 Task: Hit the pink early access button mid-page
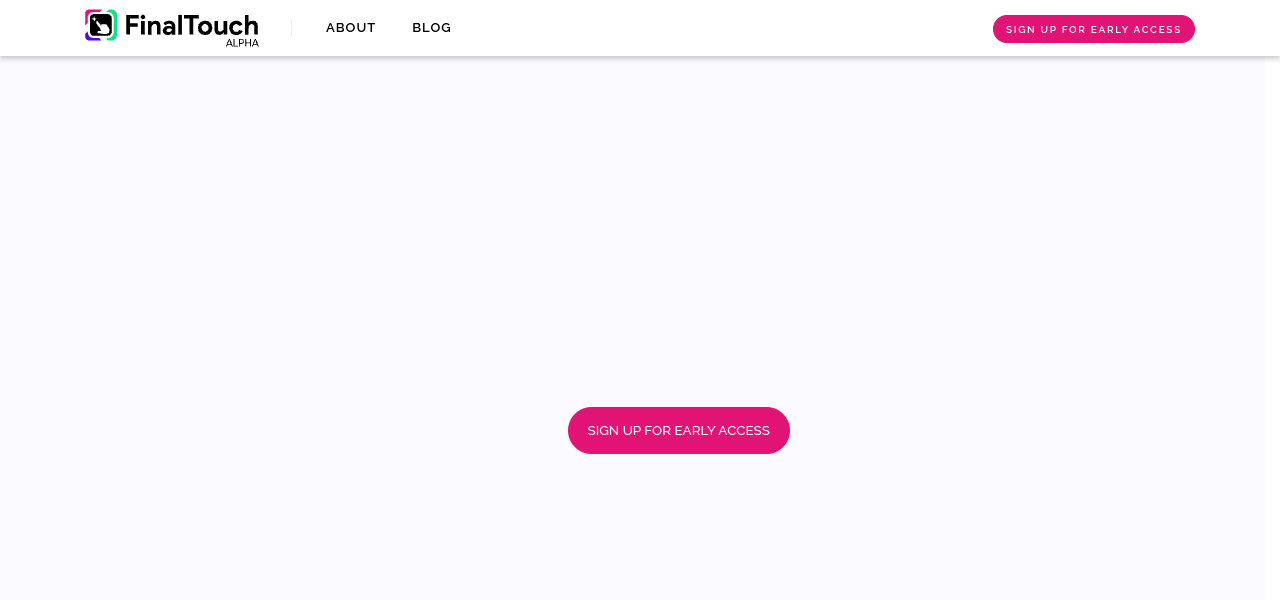(678, 430)
